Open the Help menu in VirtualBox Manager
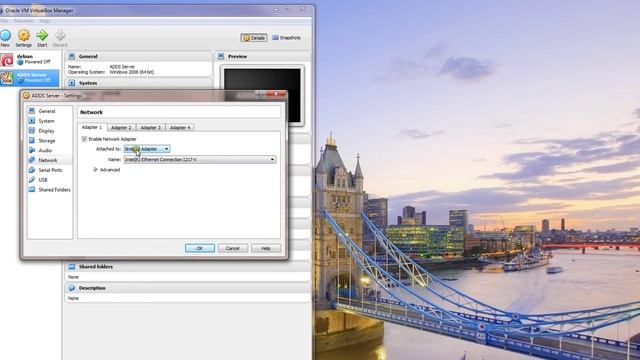640x360 pixels. coord(44,21)
